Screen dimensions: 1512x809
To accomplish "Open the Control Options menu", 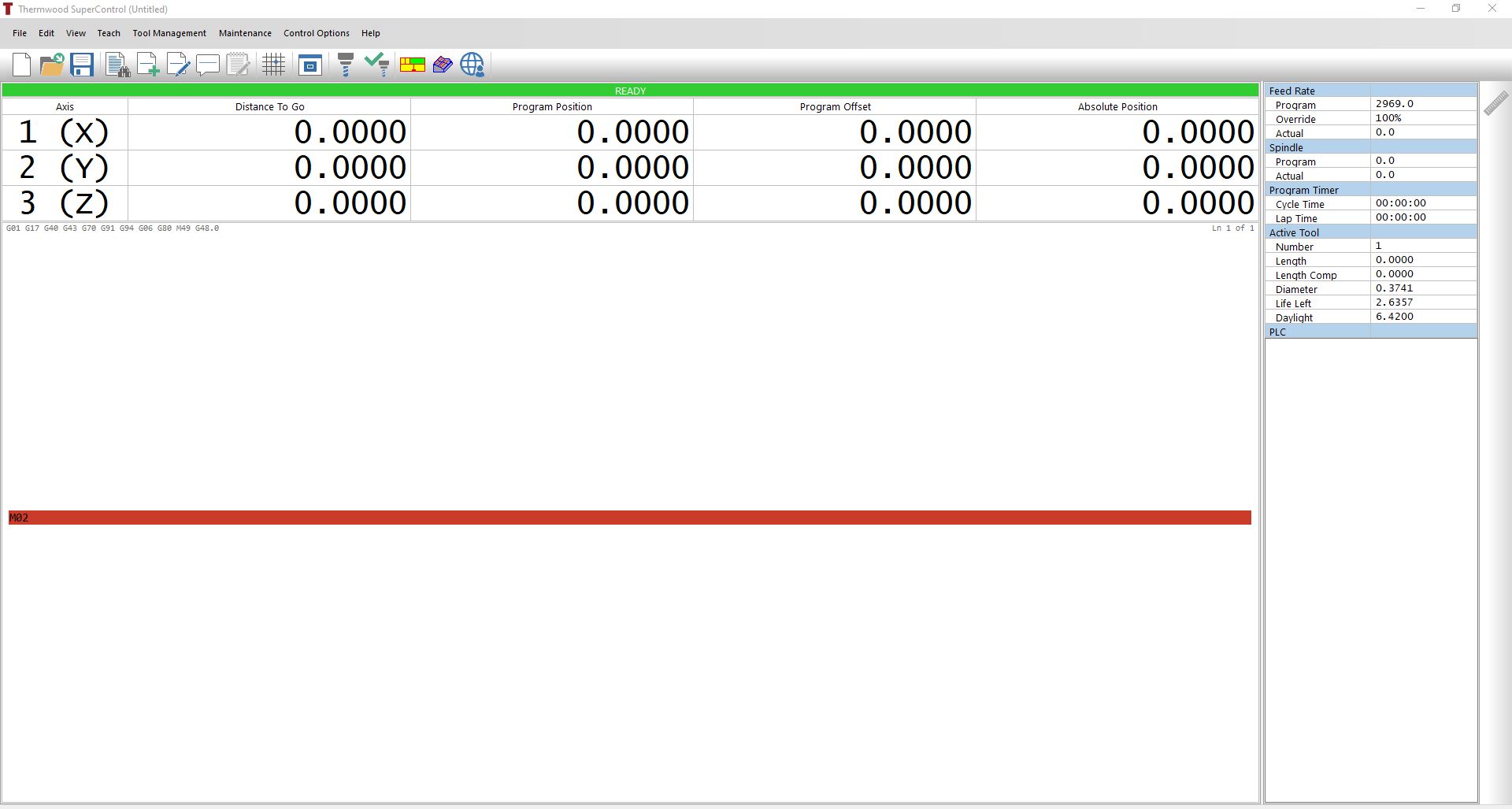I will pos(317,33).
